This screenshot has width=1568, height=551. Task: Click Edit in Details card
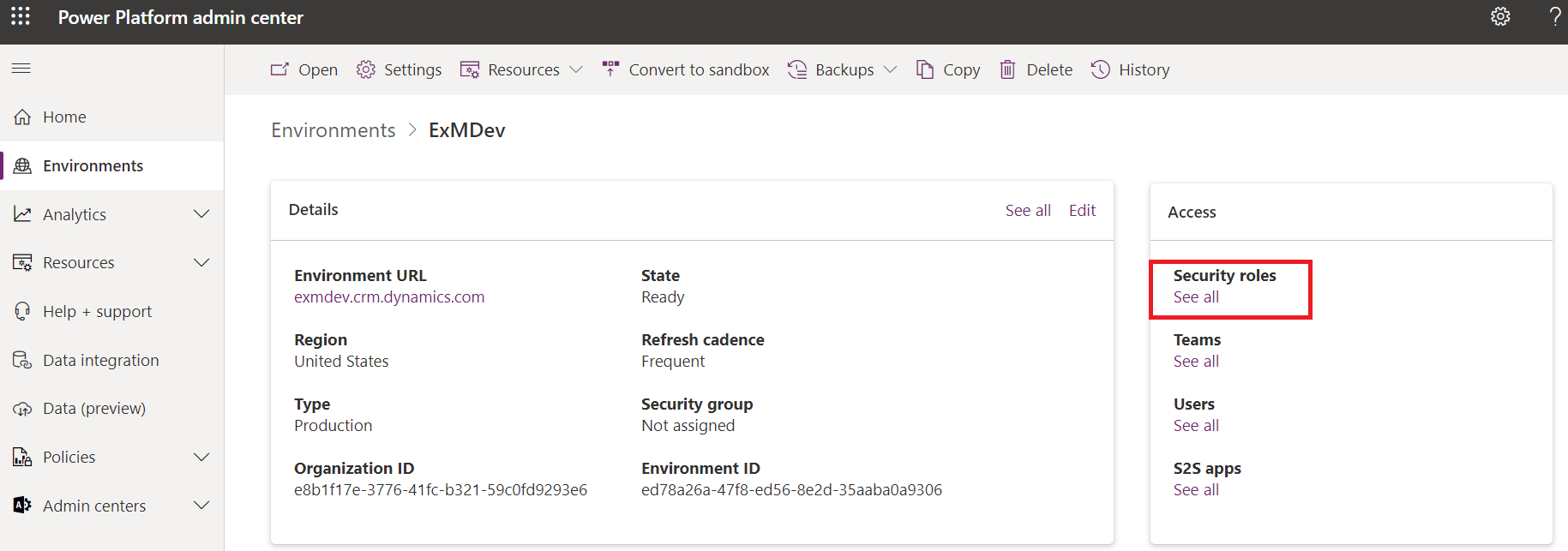[1082, 211]
